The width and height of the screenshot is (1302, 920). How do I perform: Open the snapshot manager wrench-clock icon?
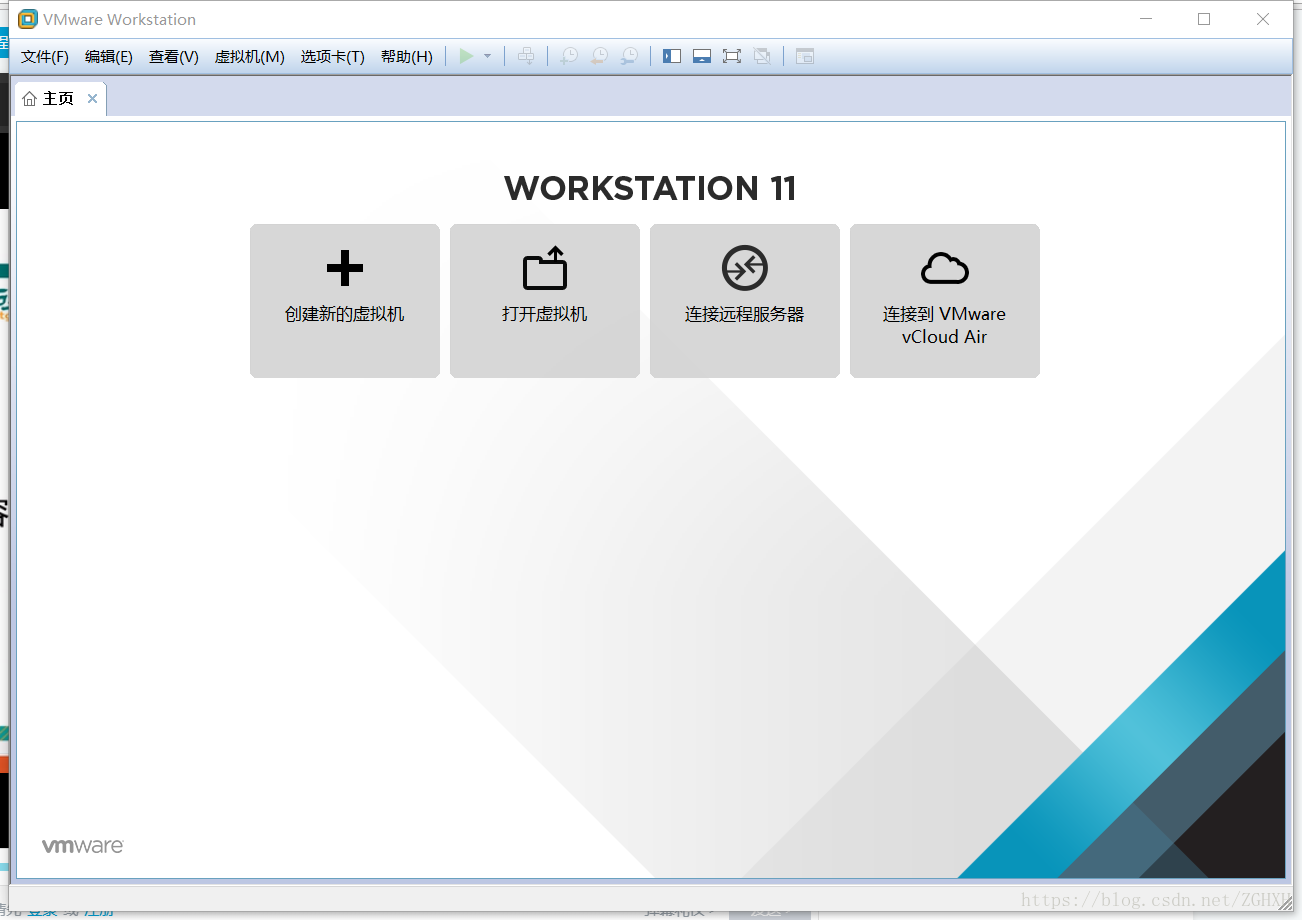pyautogui.click(x=629, y=56)
